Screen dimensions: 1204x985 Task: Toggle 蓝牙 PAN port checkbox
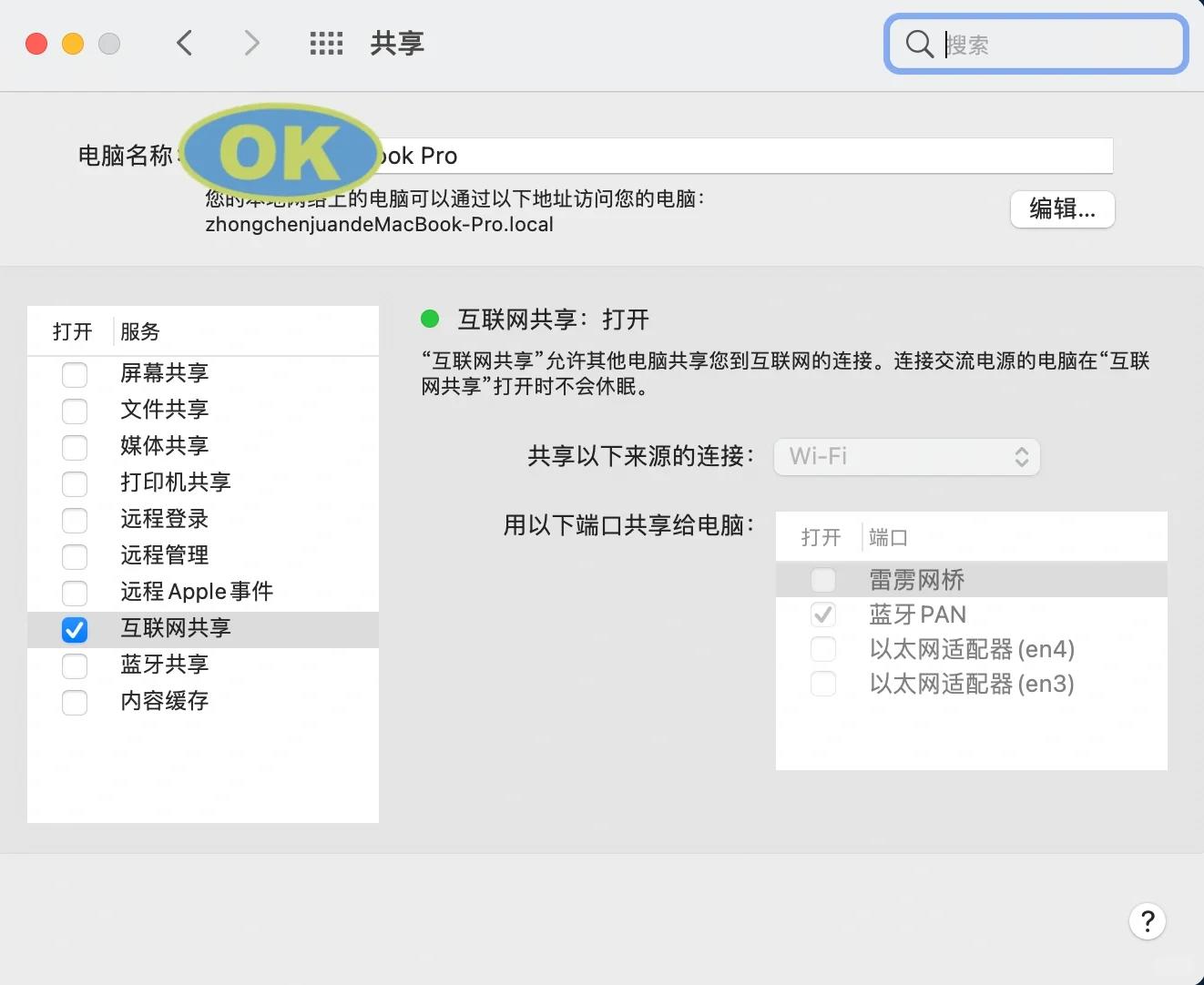(x=823, y=614)
